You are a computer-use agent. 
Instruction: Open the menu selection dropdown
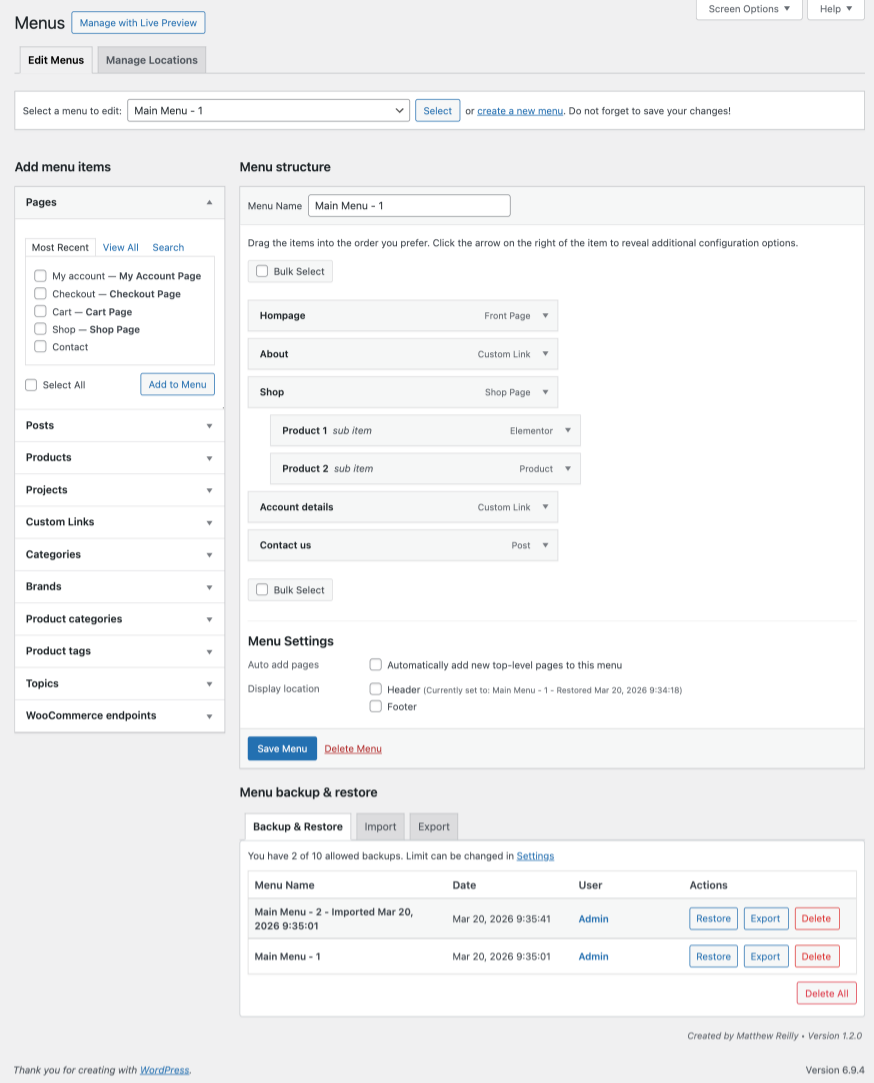(x=268, y=110)
